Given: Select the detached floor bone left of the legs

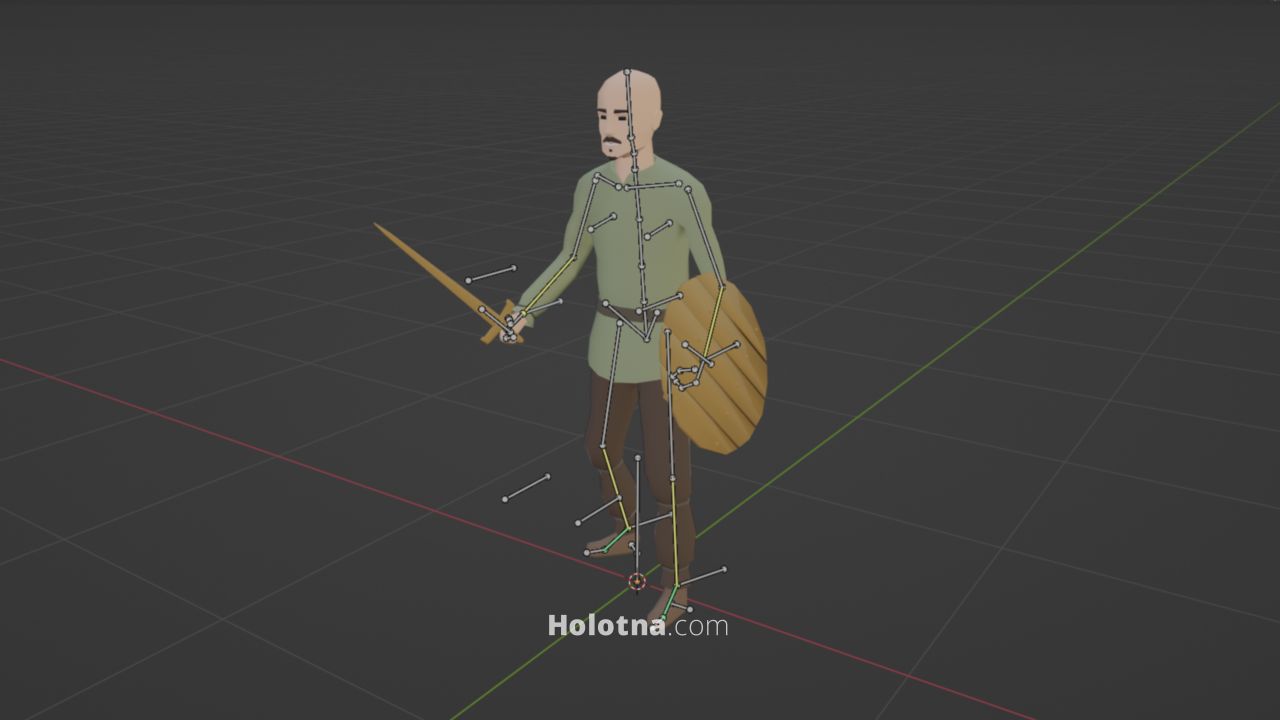Looking at the screenshot, I should coord(526,487).
